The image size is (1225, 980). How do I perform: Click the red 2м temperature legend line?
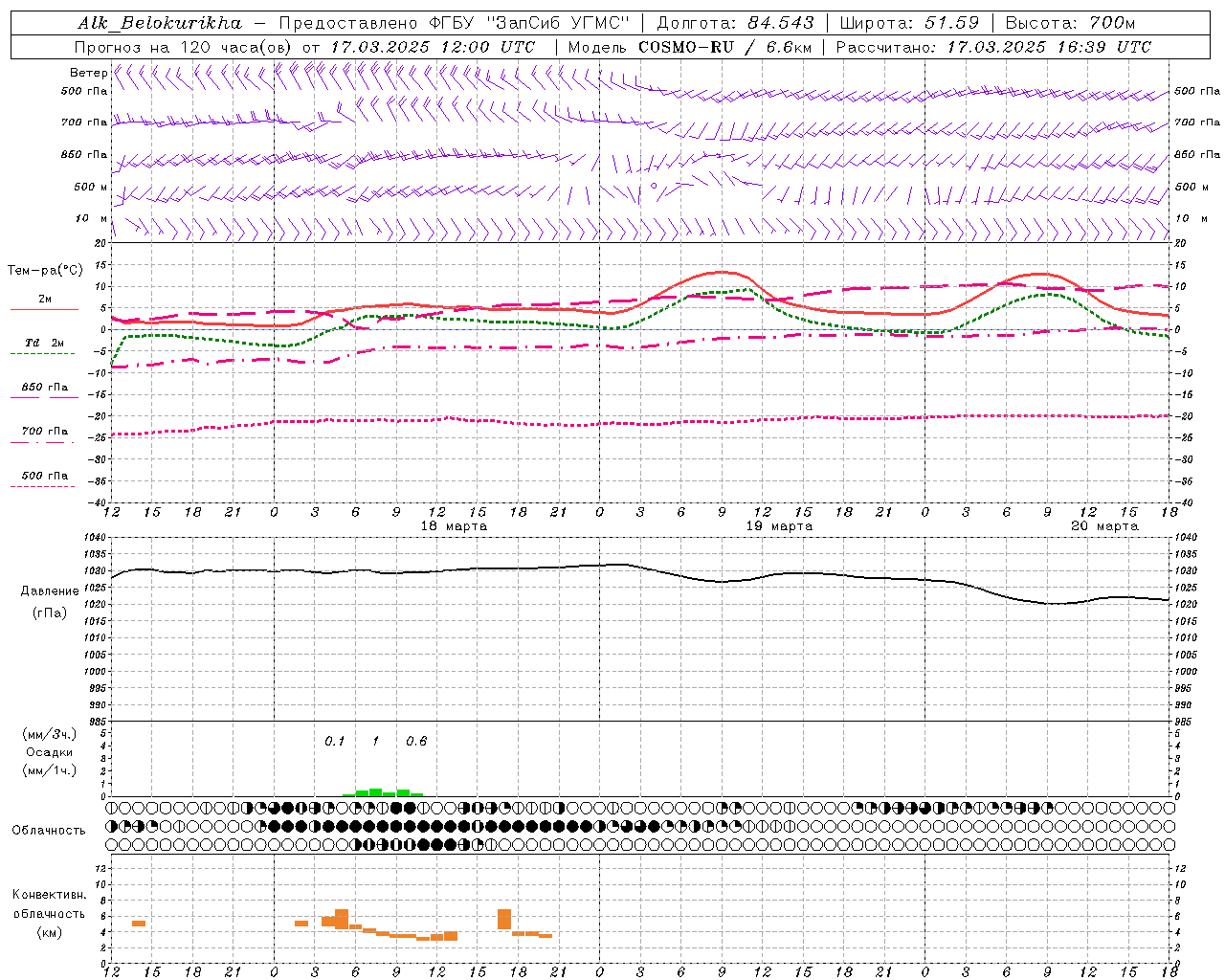(x=44, y=309)
